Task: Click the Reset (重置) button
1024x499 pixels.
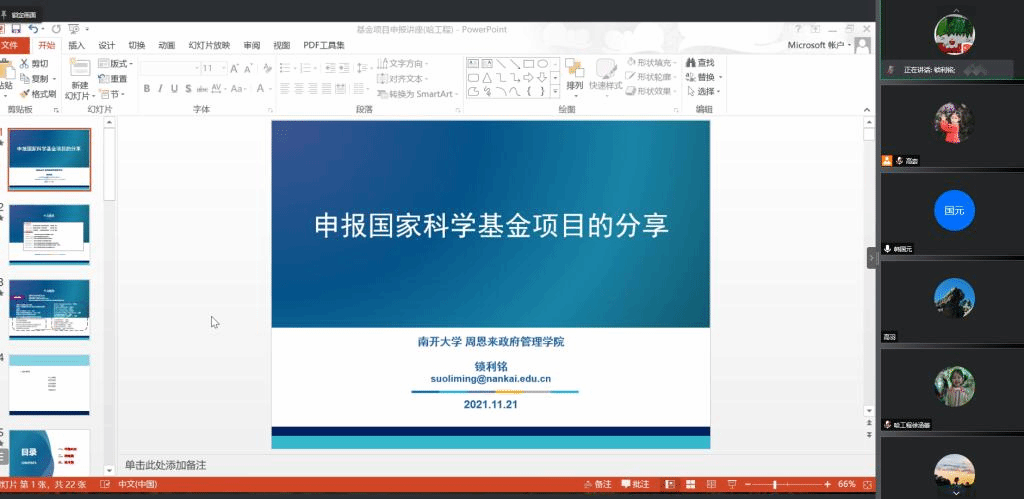Action: (113, 79)
